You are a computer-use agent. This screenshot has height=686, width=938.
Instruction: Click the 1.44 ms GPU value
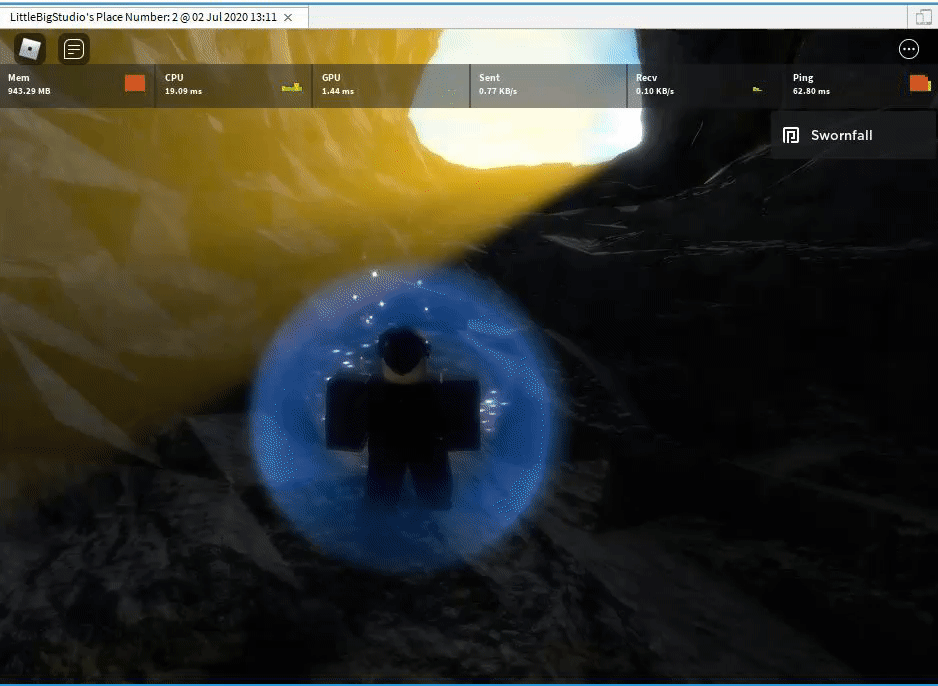338,92
